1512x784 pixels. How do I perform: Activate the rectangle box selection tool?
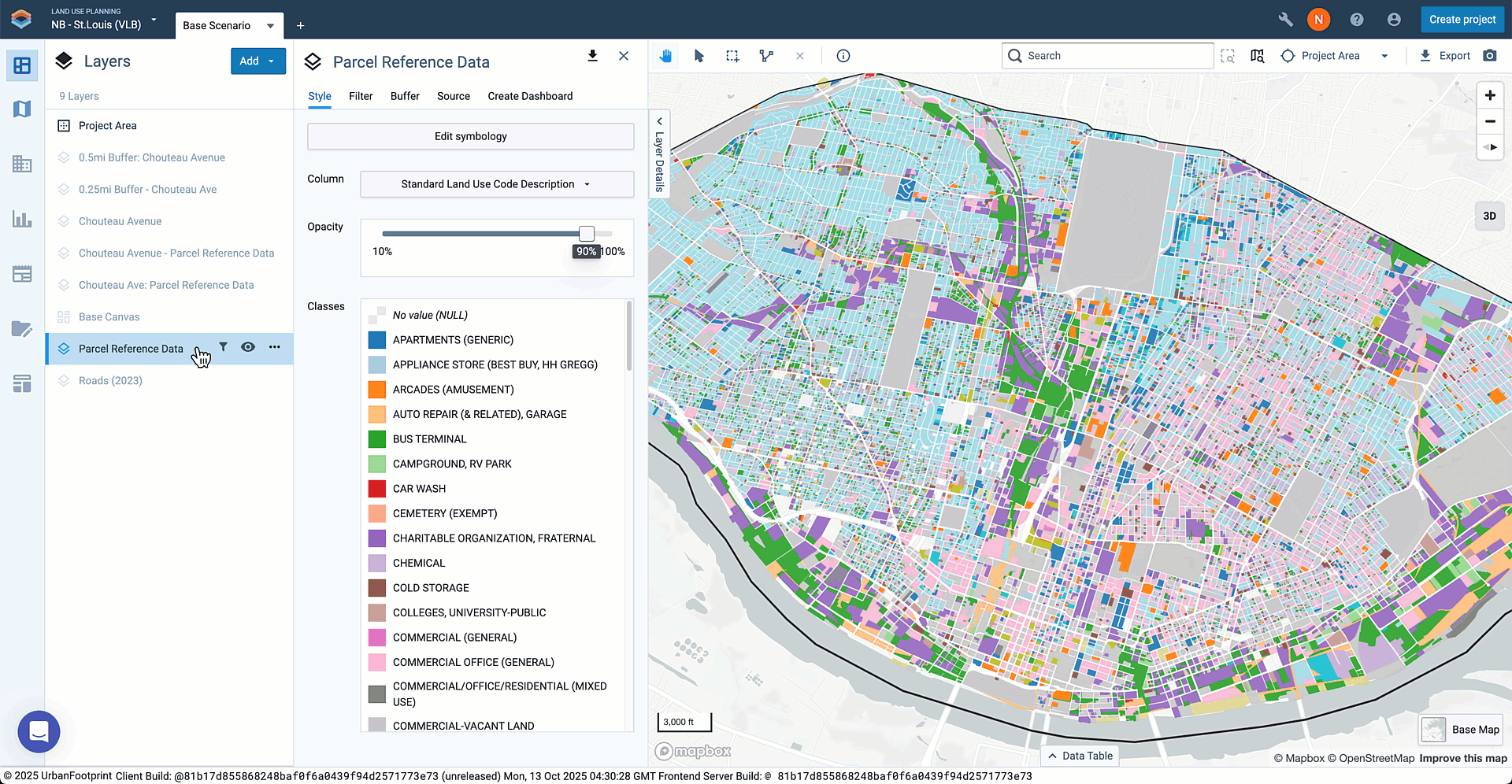coord(732,56)
